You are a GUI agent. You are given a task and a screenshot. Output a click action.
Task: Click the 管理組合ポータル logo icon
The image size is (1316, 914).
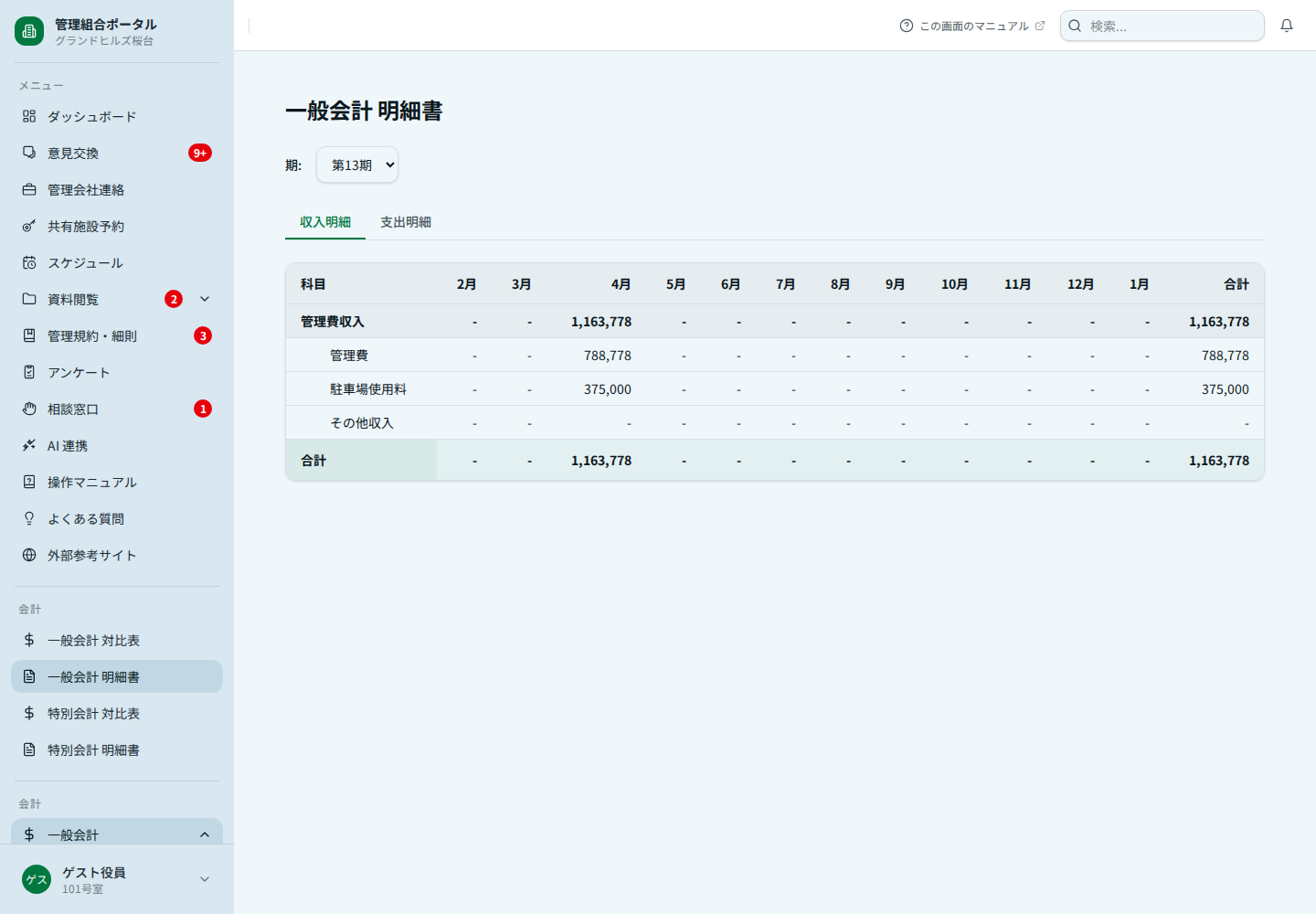29,31
